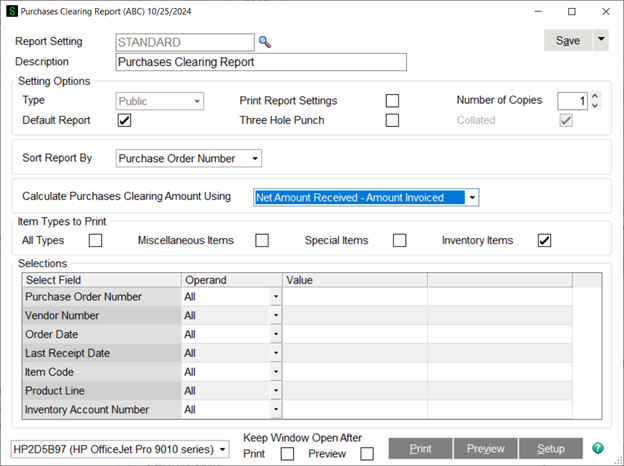
Task: Open printer Setup button
Action: point(551,449)
